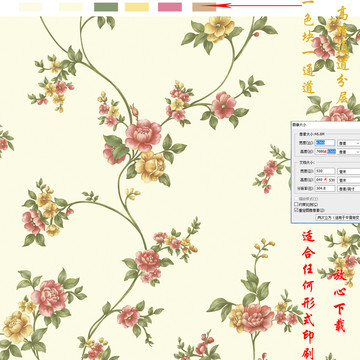
Task: Click the document size height field
Action: point(325,180)
